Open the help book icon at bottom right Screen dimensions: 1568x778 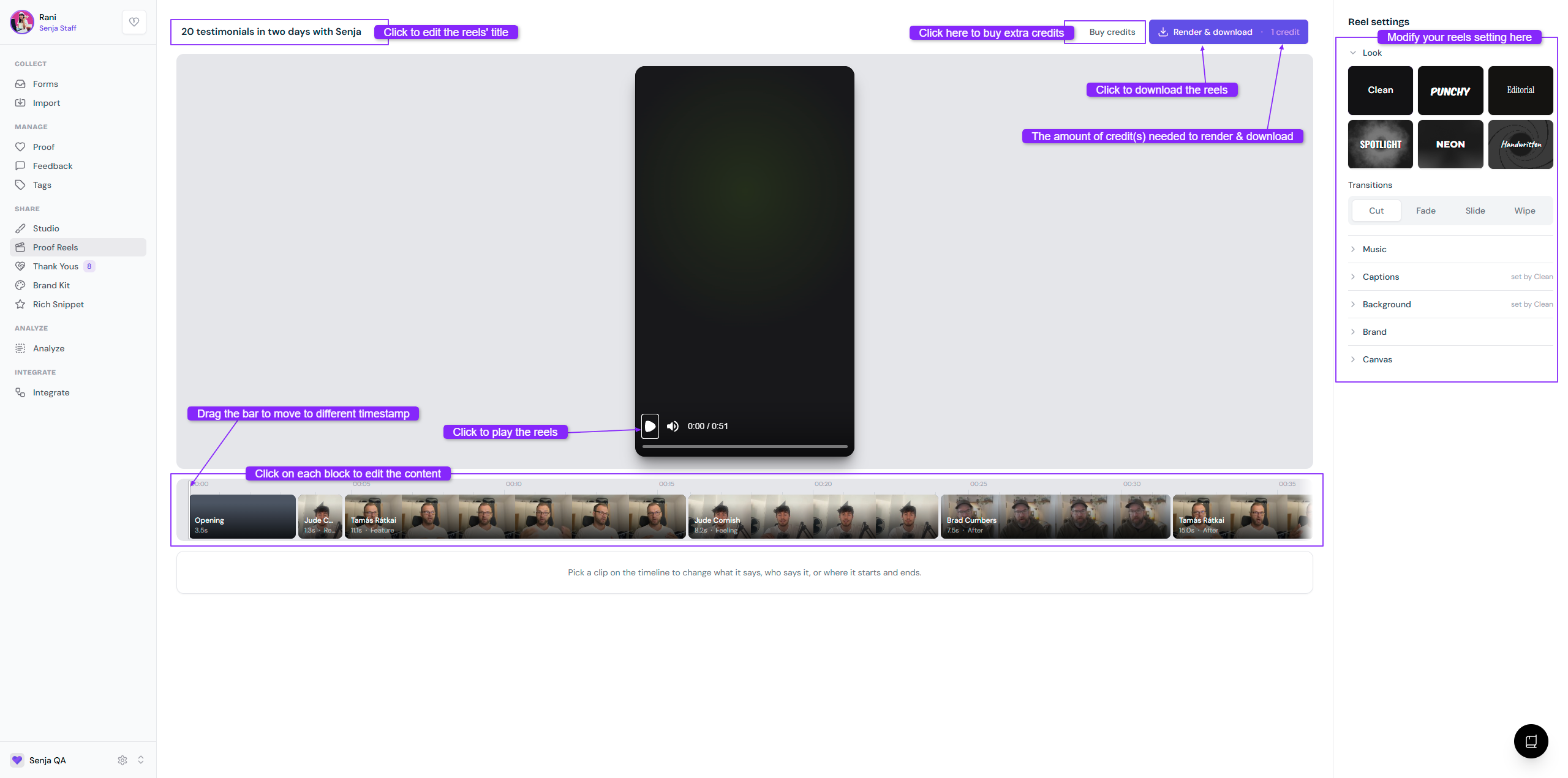click(x=1531, y=741)
